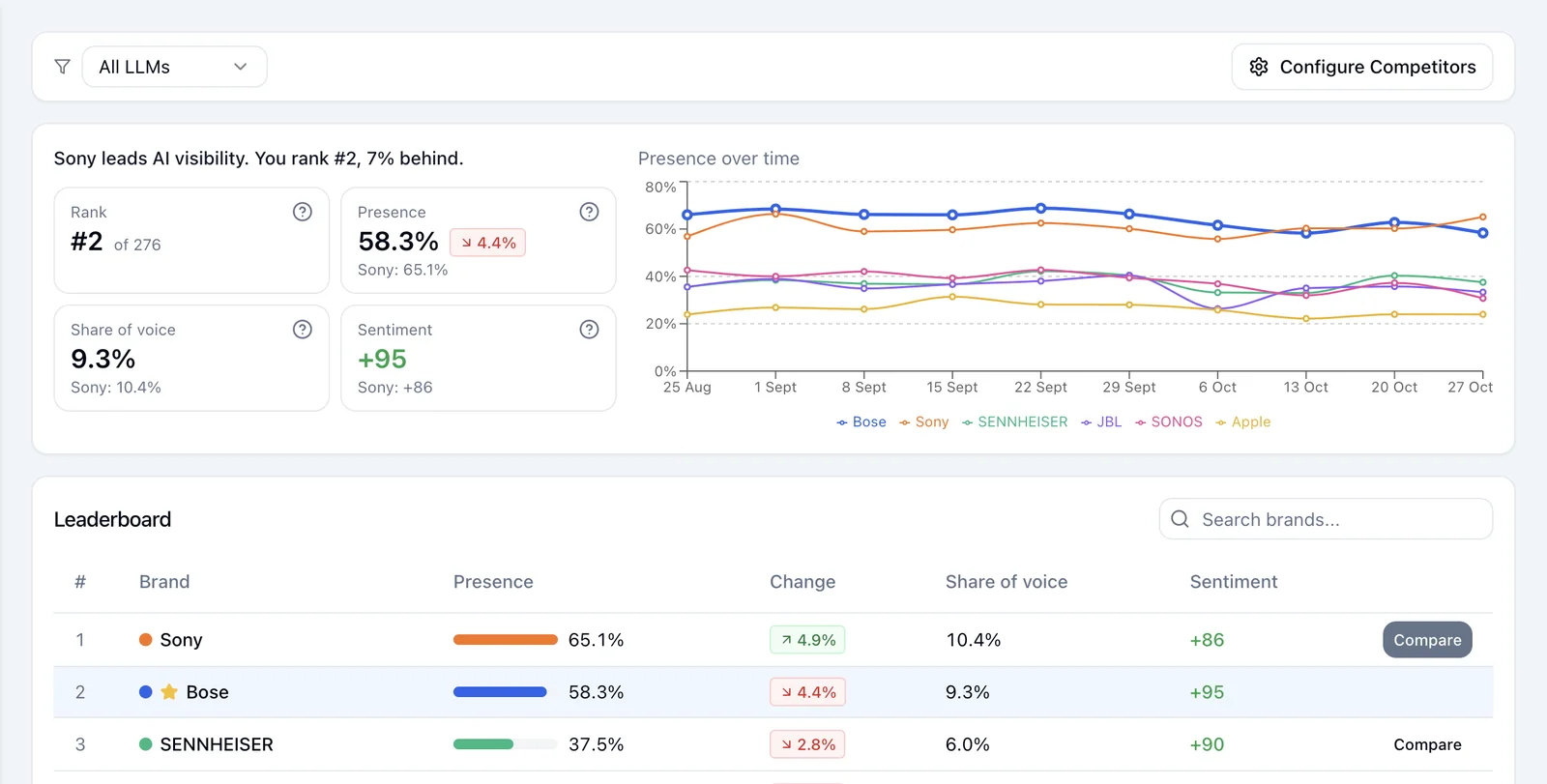Toggle Apple series in chart legend

pos(1243,421)
